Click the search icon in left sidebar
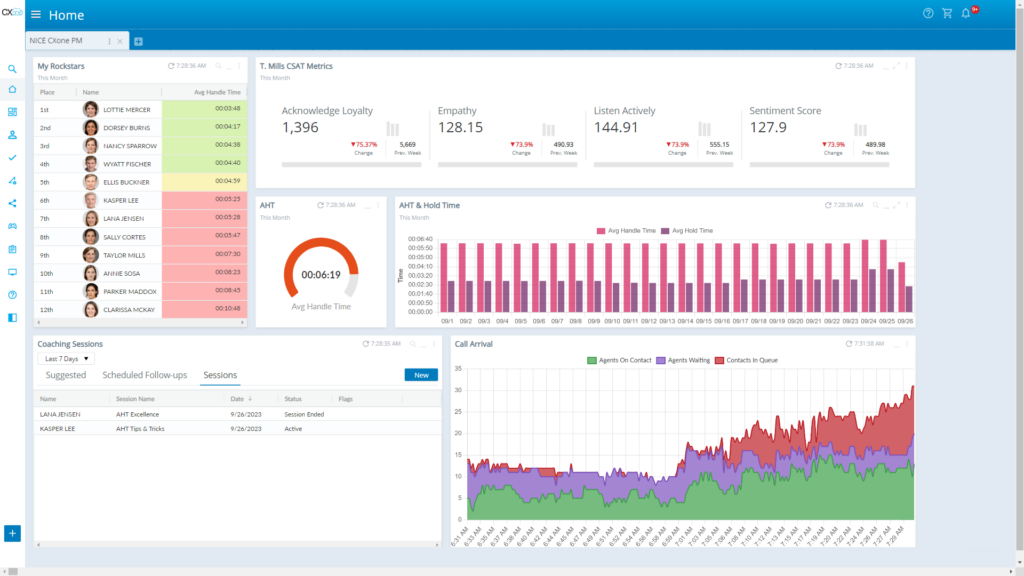 [12, 69]
